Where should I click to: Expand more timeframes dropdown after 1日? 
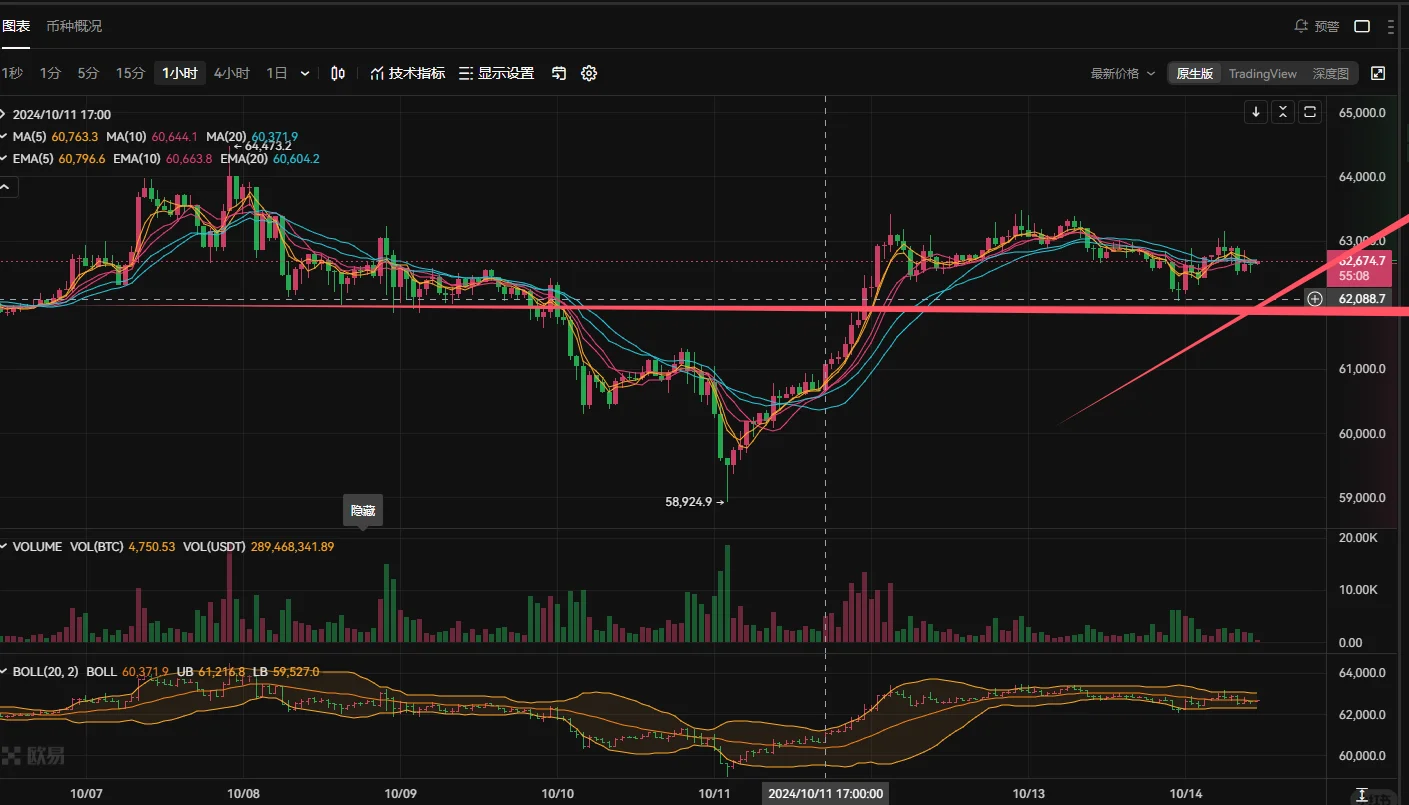[x=305, y=73]
